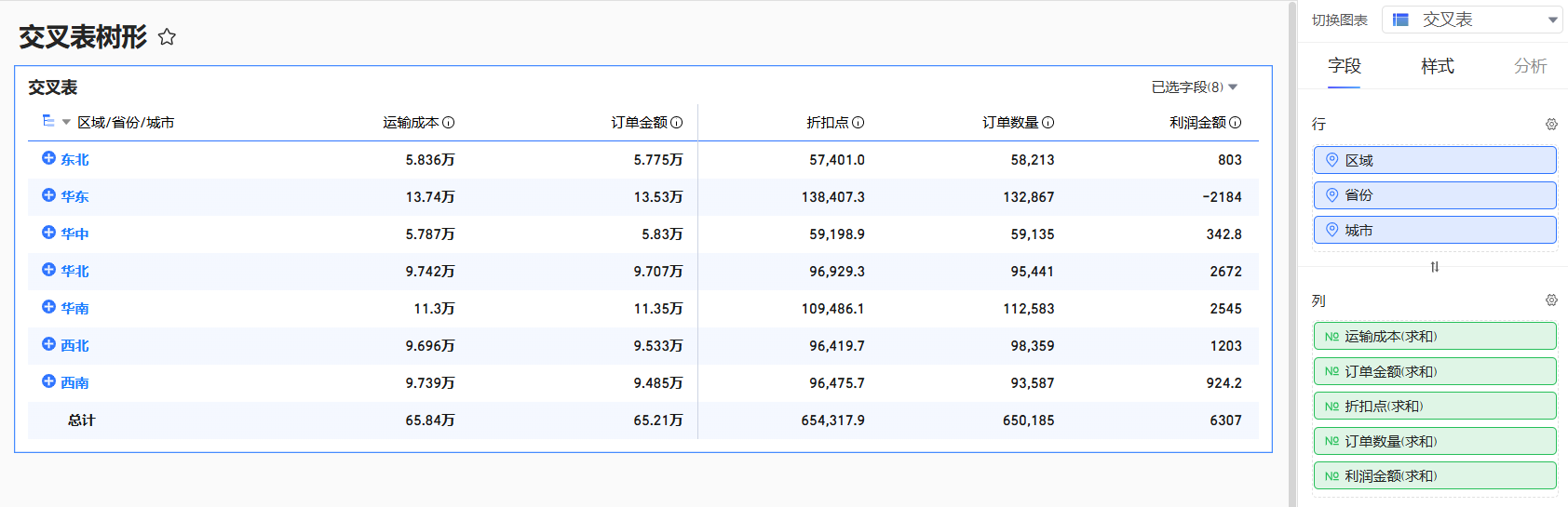Image resolution: width=1568 pixels, height=507 pixels.
Task: Click the vertical scrollbar beside the table
Action: click(1291, 253)
